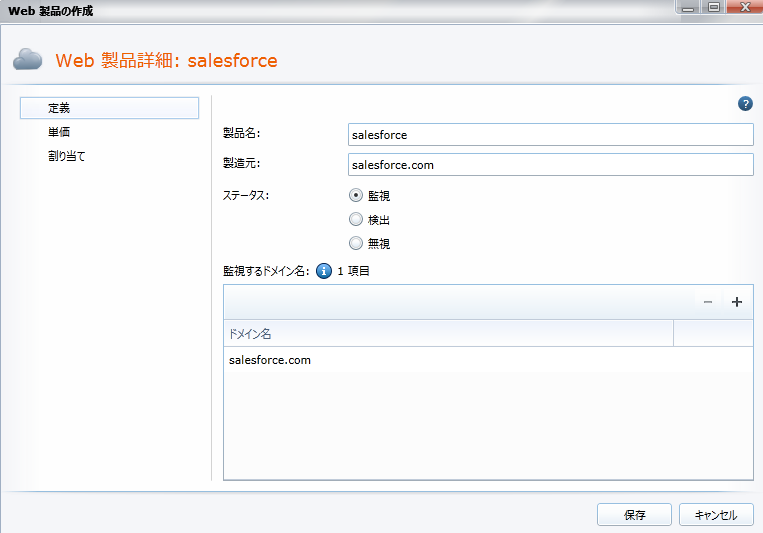Minimize the Web 製品の作成 window
Viewport: 763px width, 533px height.
(688, 7)
